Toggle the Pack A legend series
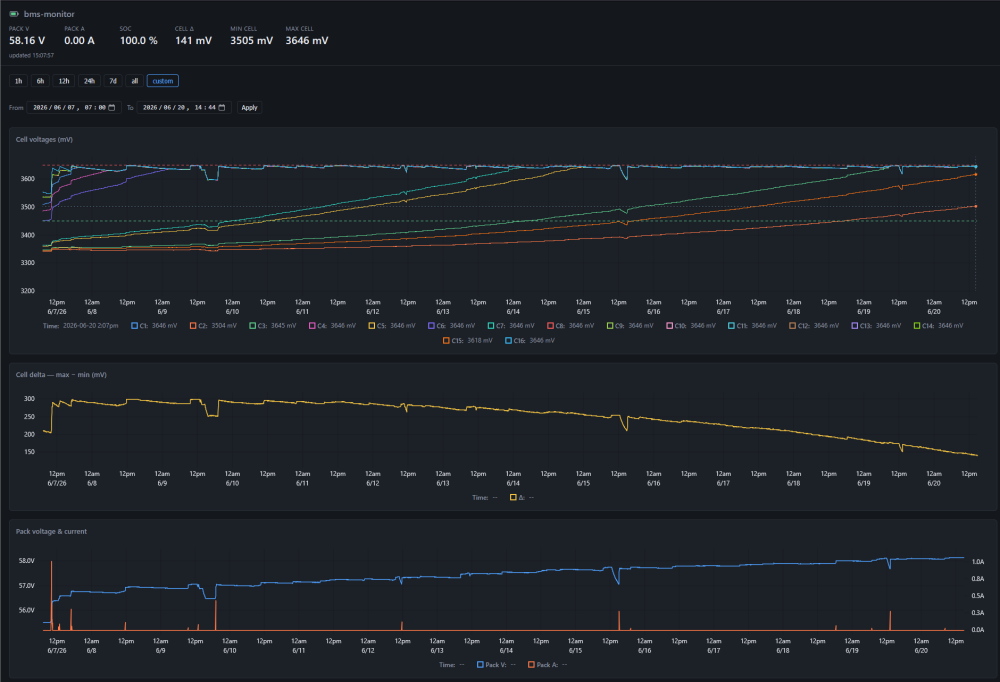 tap(547, 665)
